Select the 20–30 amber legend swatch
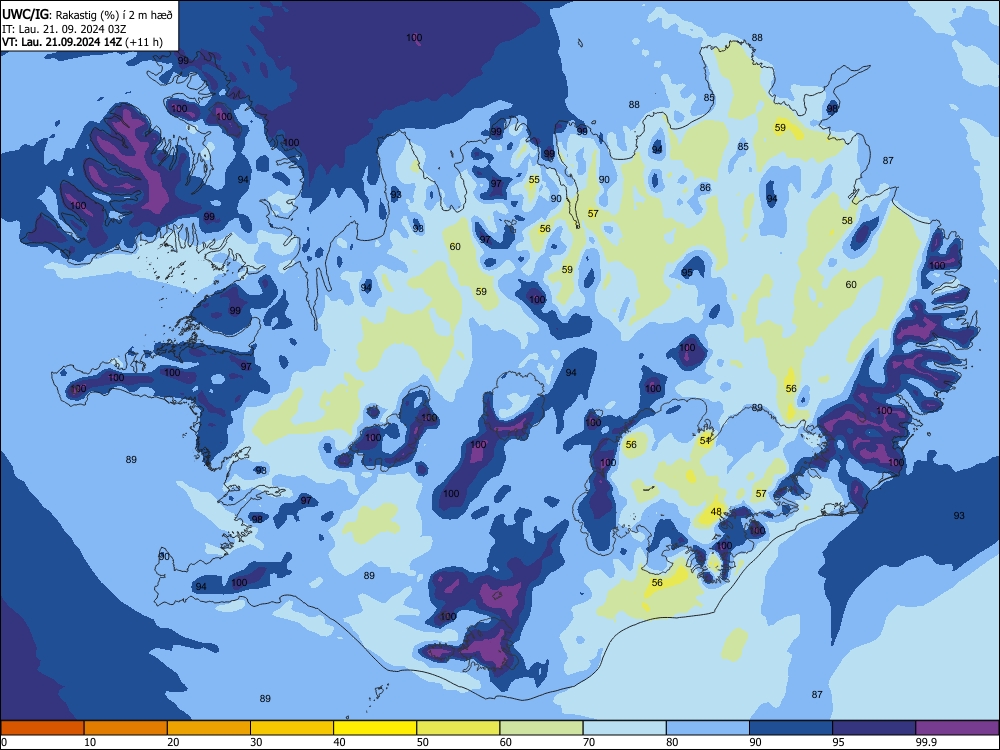 coord(209,728)
